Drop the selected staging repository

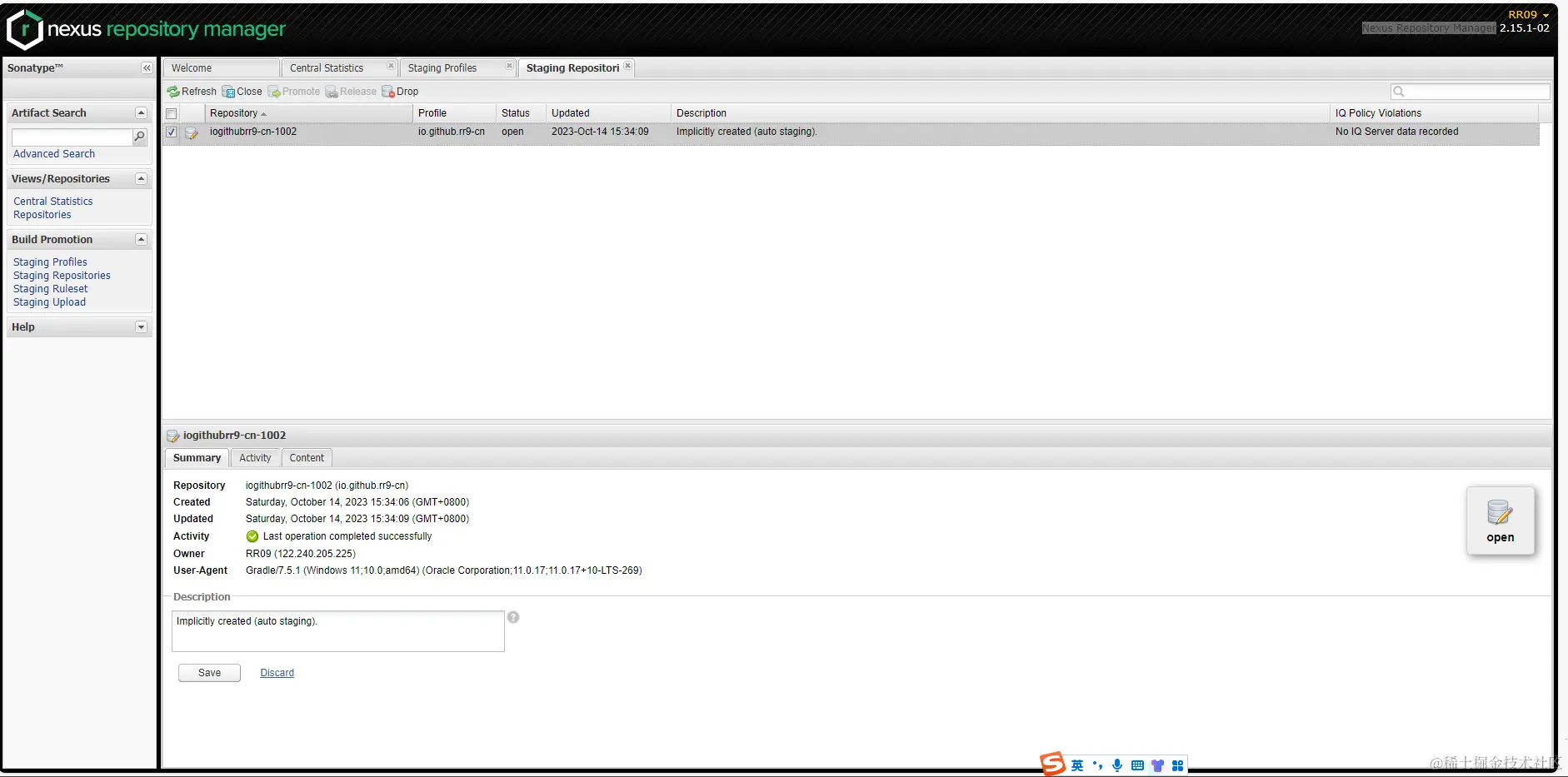400,92
